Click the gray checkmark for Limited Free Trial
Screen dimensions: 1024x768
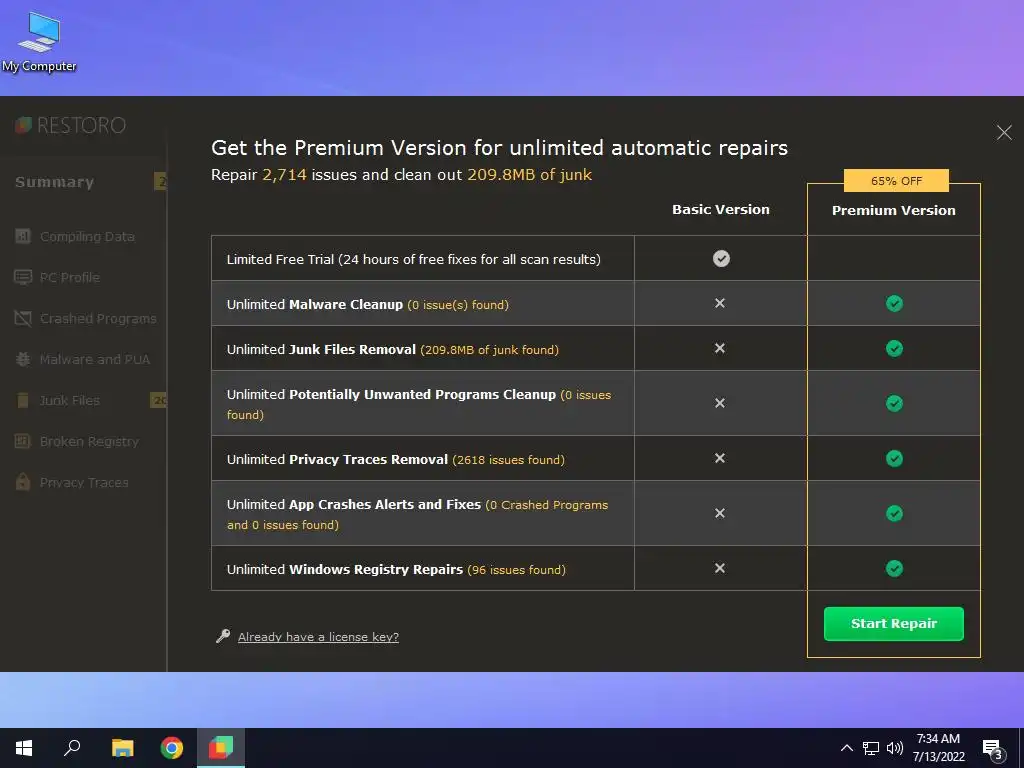coord(721,259)
